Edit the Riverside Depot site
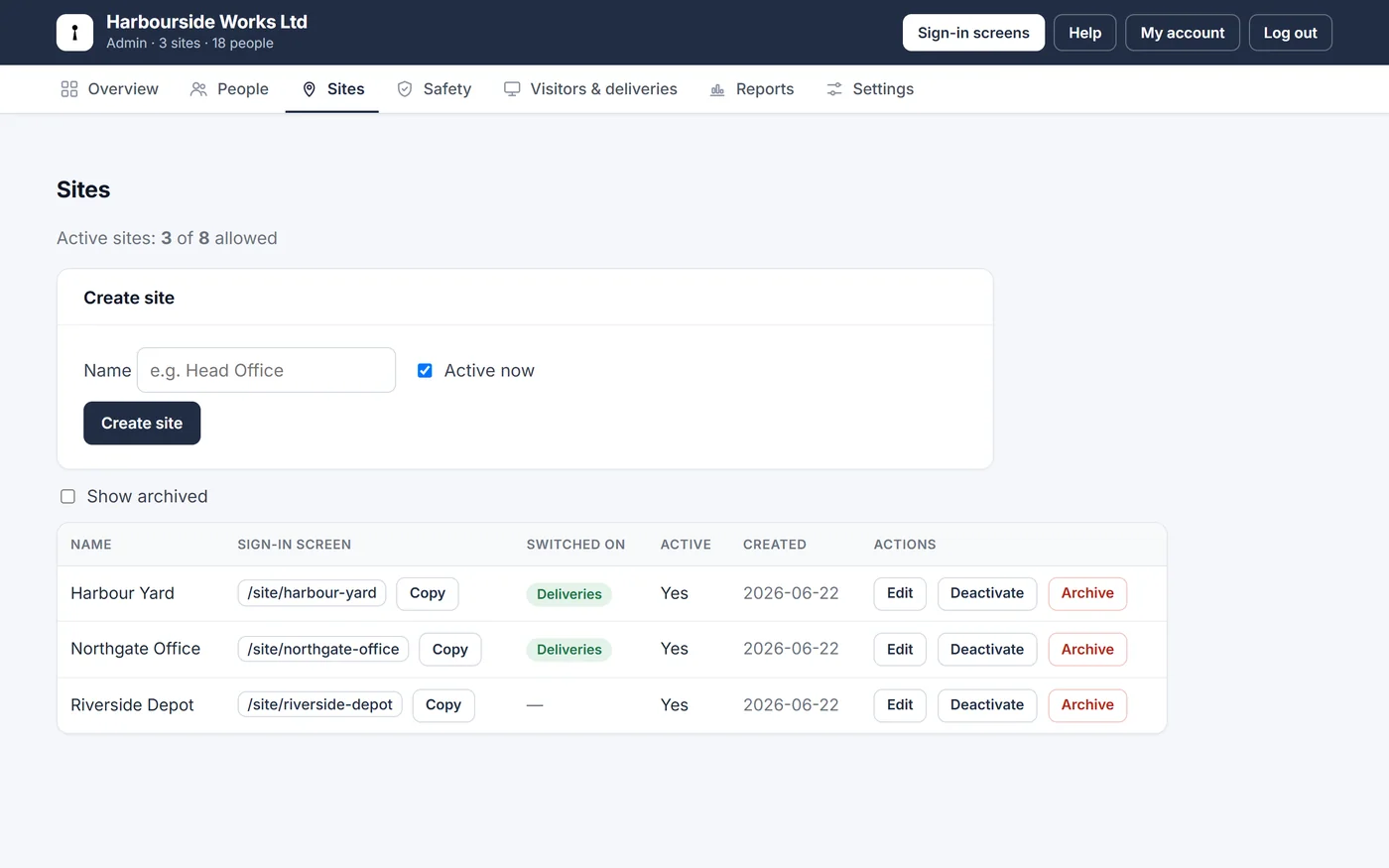This screenshot has height=868, width=1389. (900, 705)
